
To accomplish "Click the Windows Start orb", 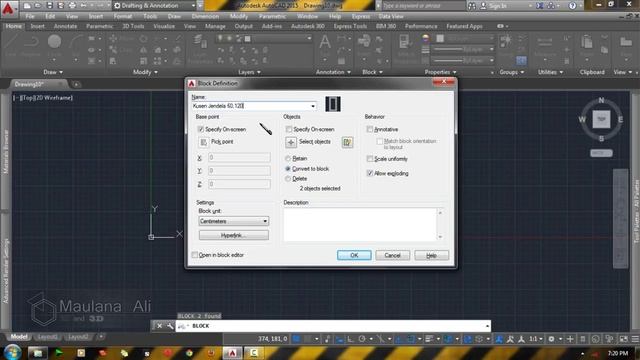I will [x=12, y=352].
